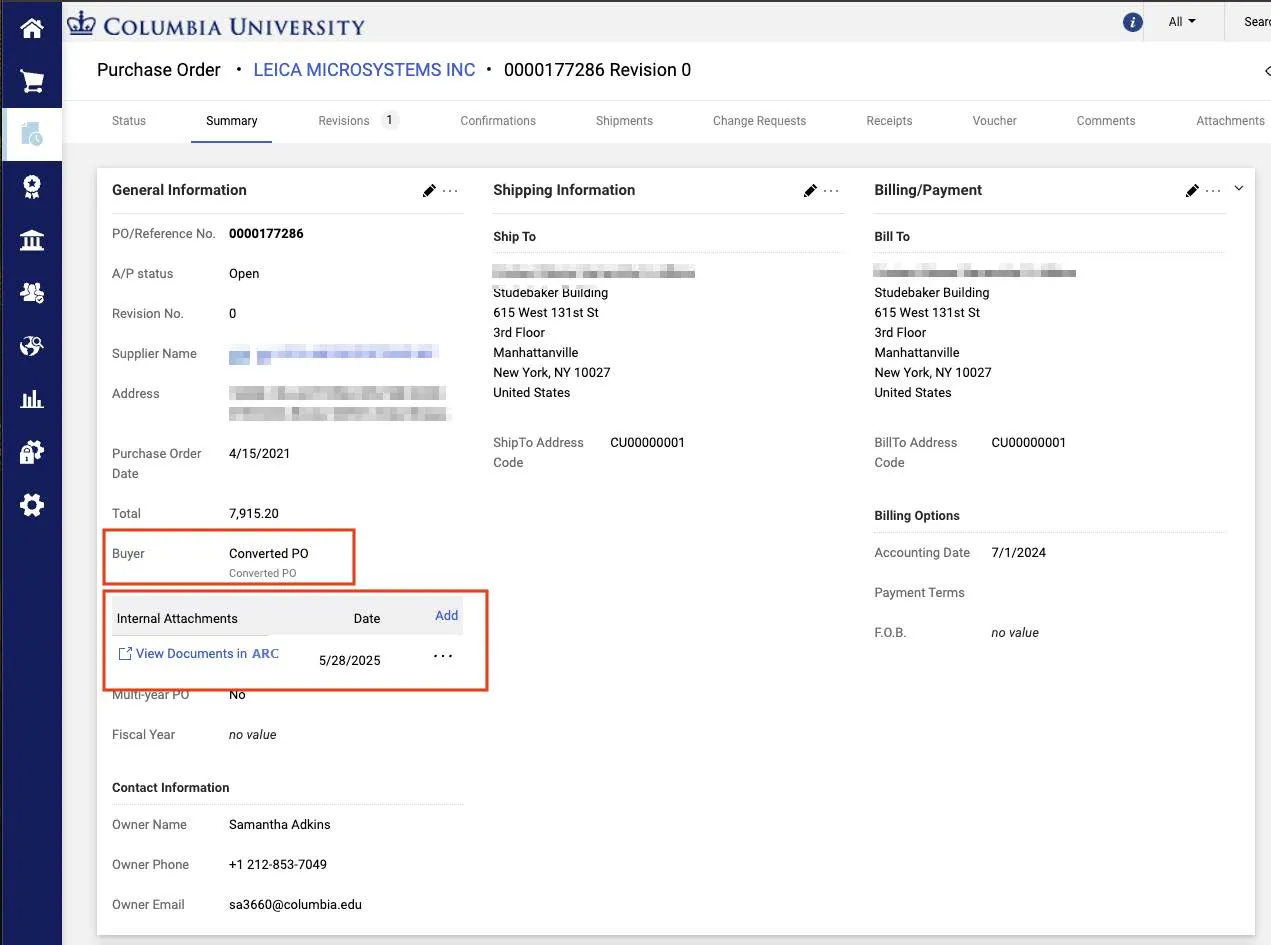Screen dimensions: 1271x945
Task: Click BillTo address code CU00000001
Action: 1029,443
